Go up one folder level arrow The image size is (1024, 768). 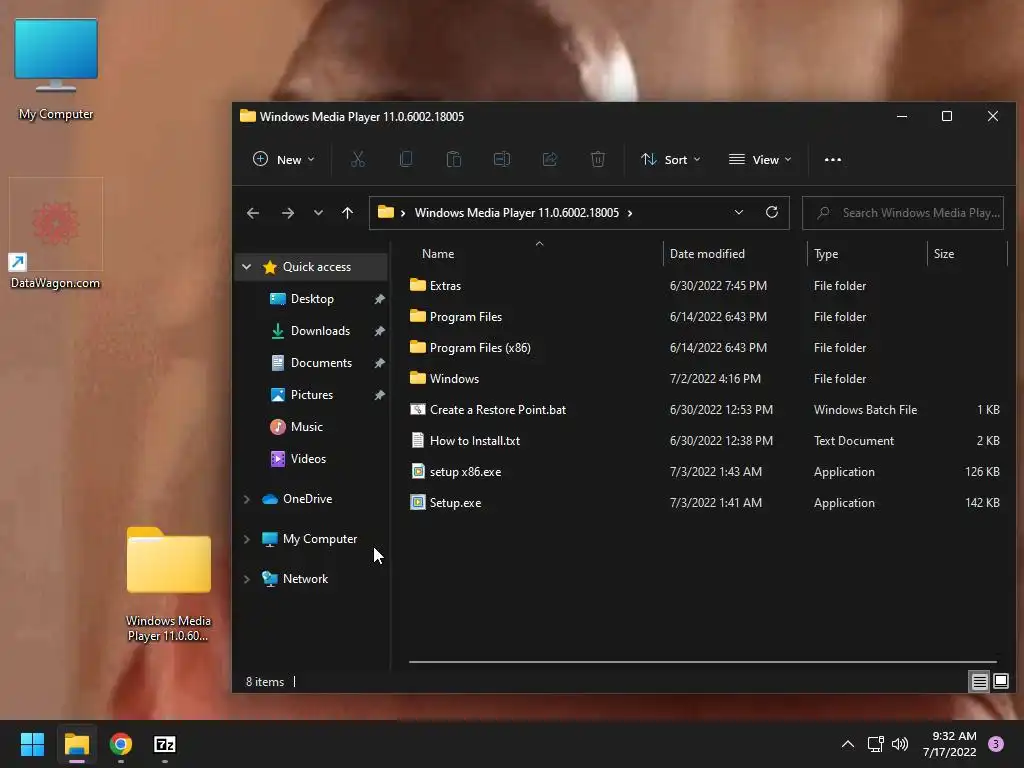pyautogui.click(x=347, y=213)
